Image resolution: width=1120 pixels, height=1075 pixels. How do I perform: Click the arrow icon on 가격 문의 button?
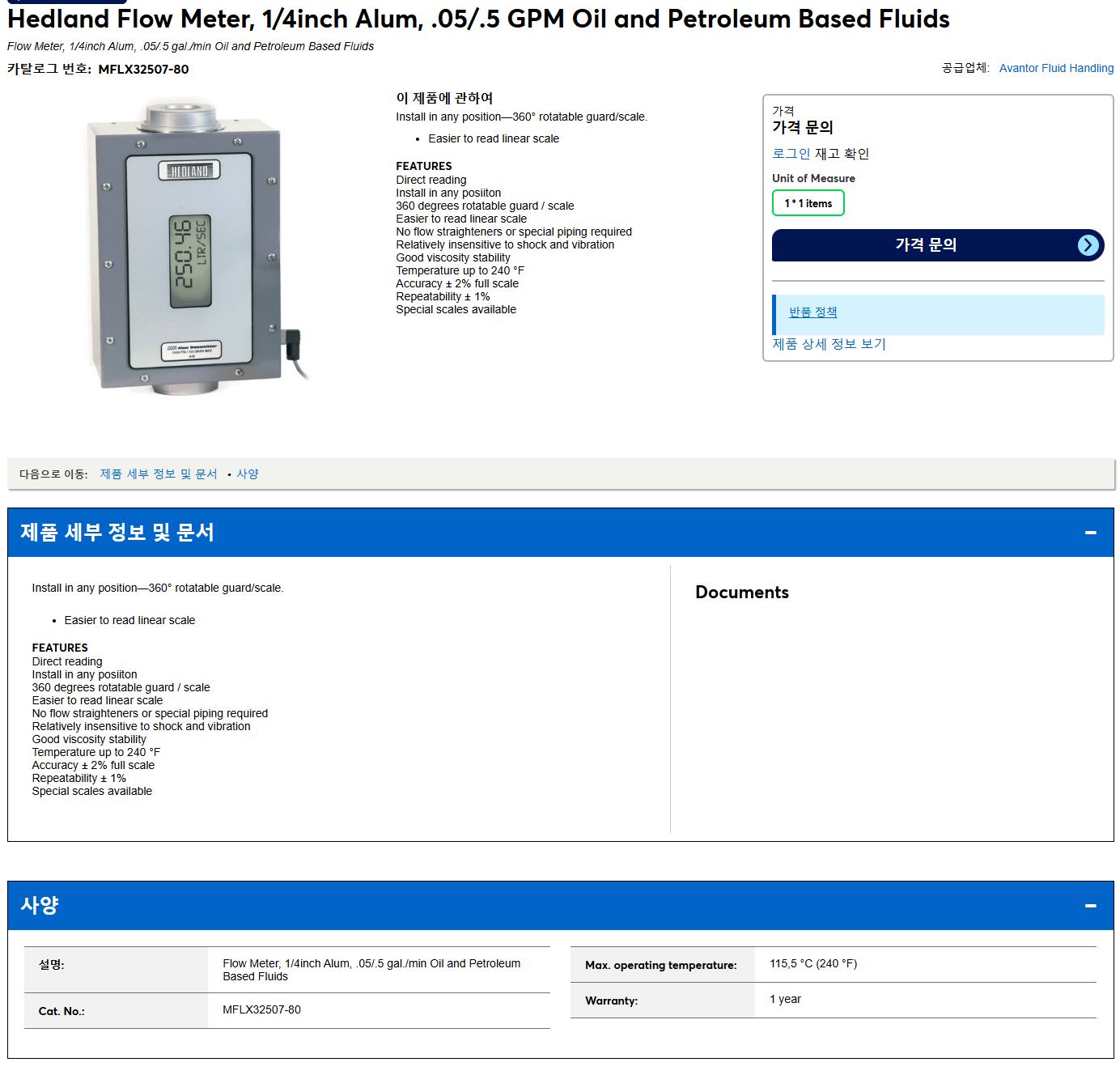click(x=1088, y=245)
